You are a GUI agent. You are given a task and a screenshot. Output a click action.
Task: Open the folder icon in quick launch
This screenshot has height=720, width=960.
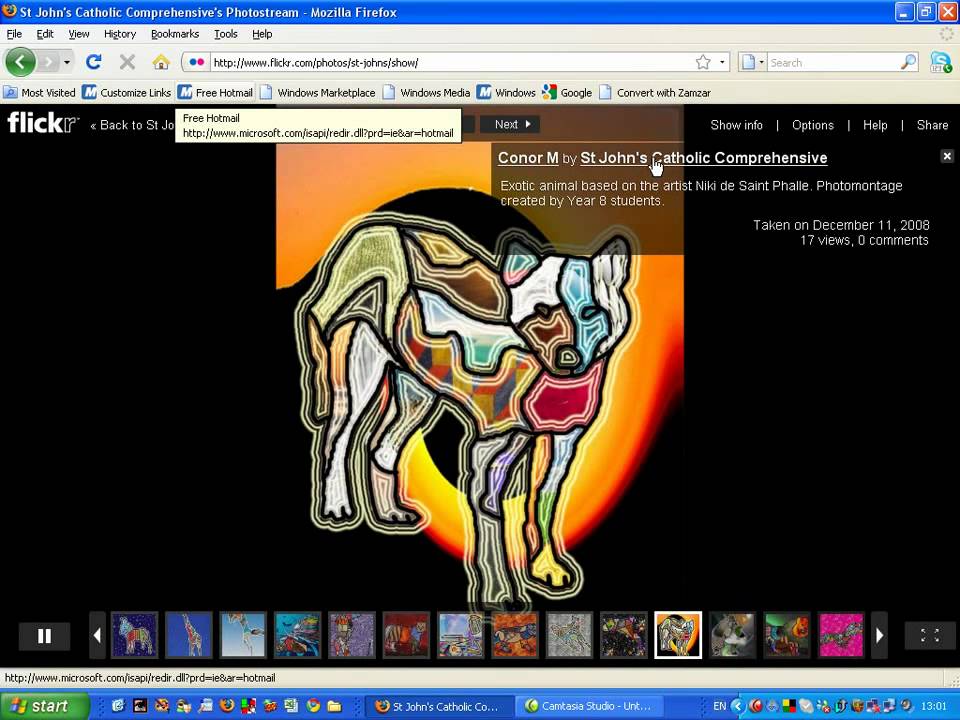[x=334, y=706]
